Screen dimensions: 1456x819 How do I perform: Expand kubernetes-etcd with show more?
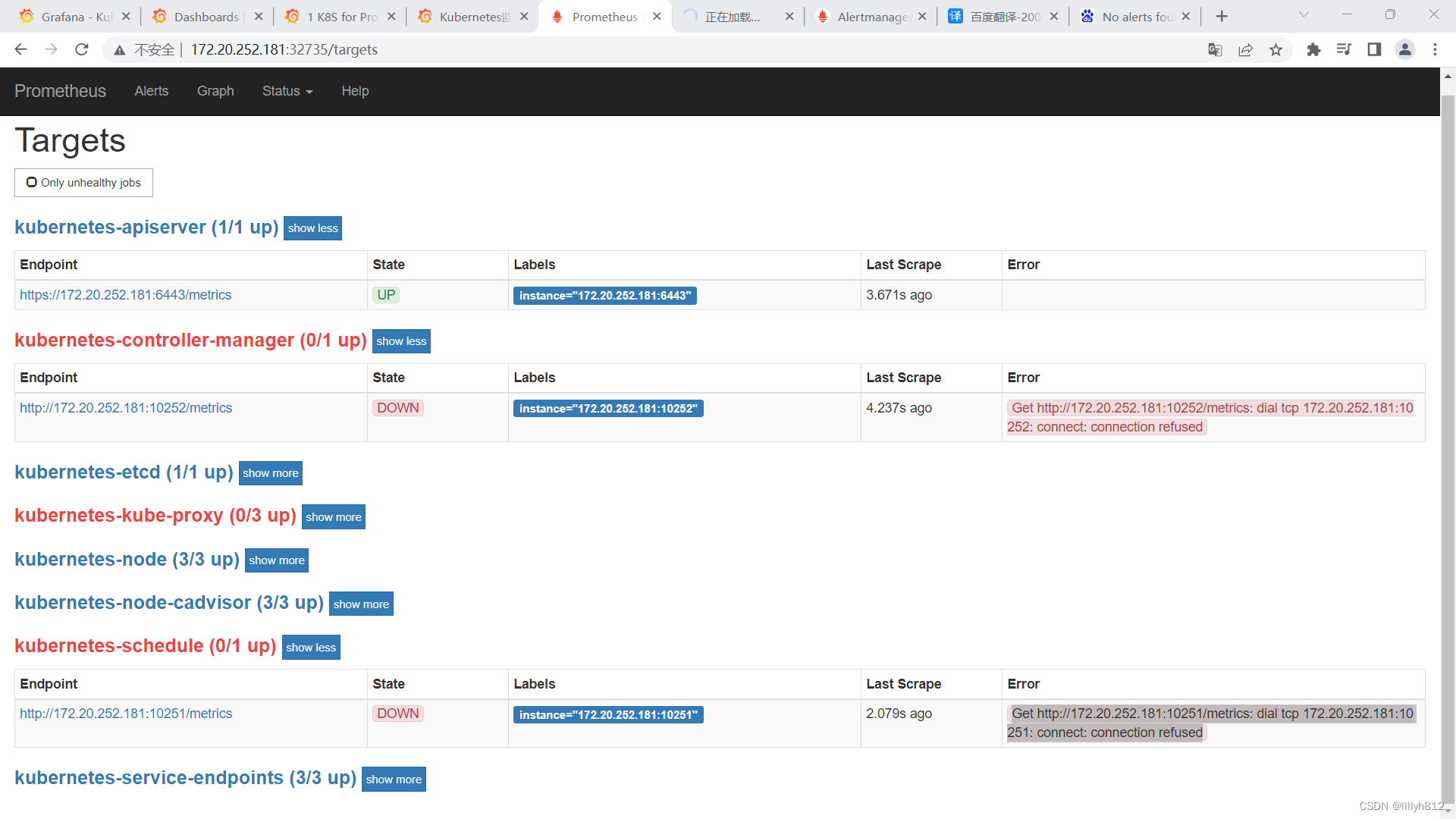point(271,473)
